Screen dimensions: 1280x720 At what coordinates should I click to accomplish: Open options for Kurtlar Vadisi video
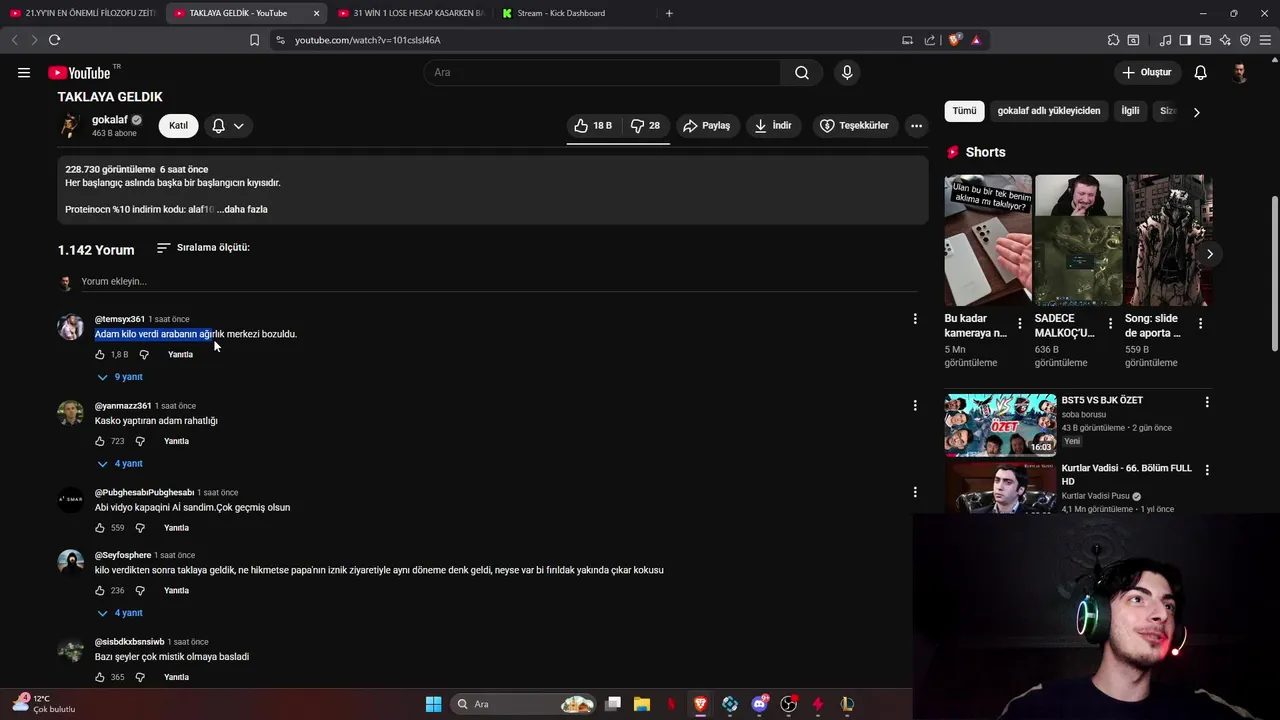[x=1207, y=470]
